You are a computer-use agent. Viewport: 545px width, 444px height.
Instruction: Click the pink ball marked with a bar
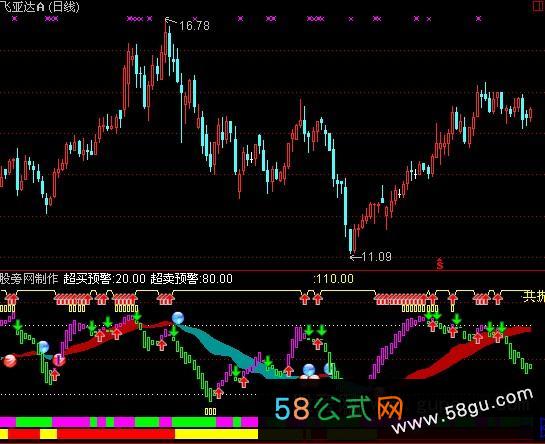(59, 360)
